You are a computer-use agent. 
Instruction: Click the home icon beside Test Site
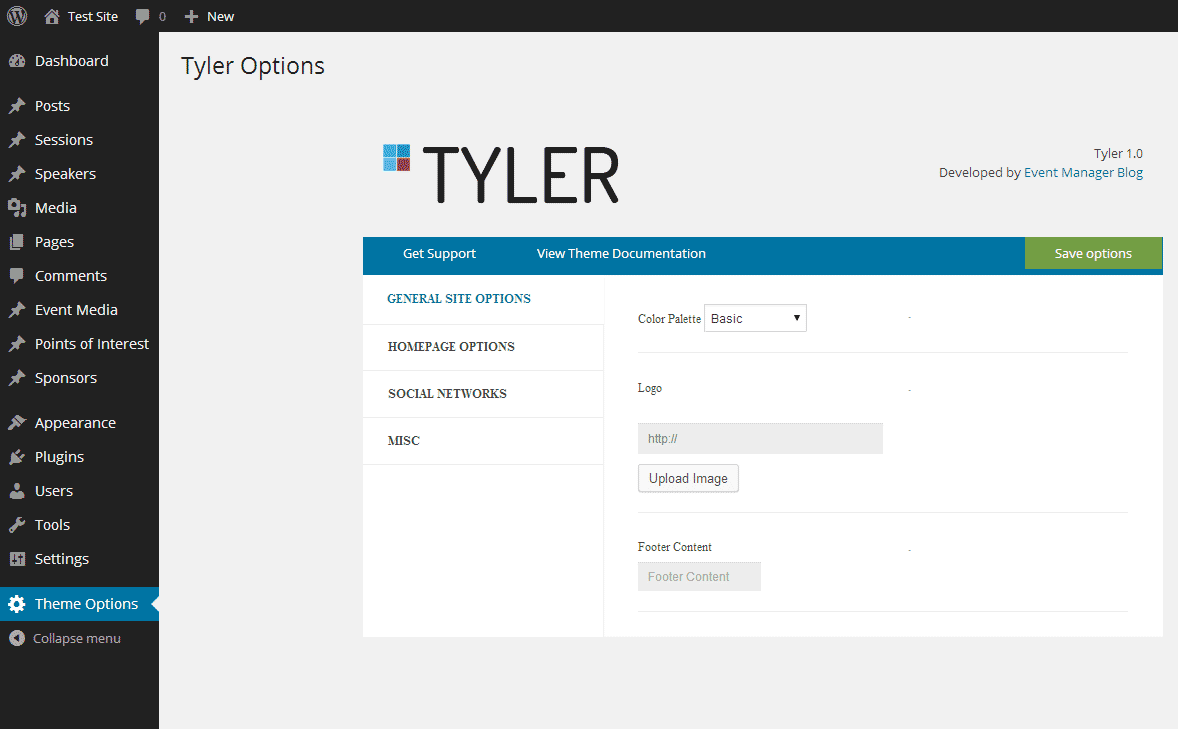click(x=52, y=17)
